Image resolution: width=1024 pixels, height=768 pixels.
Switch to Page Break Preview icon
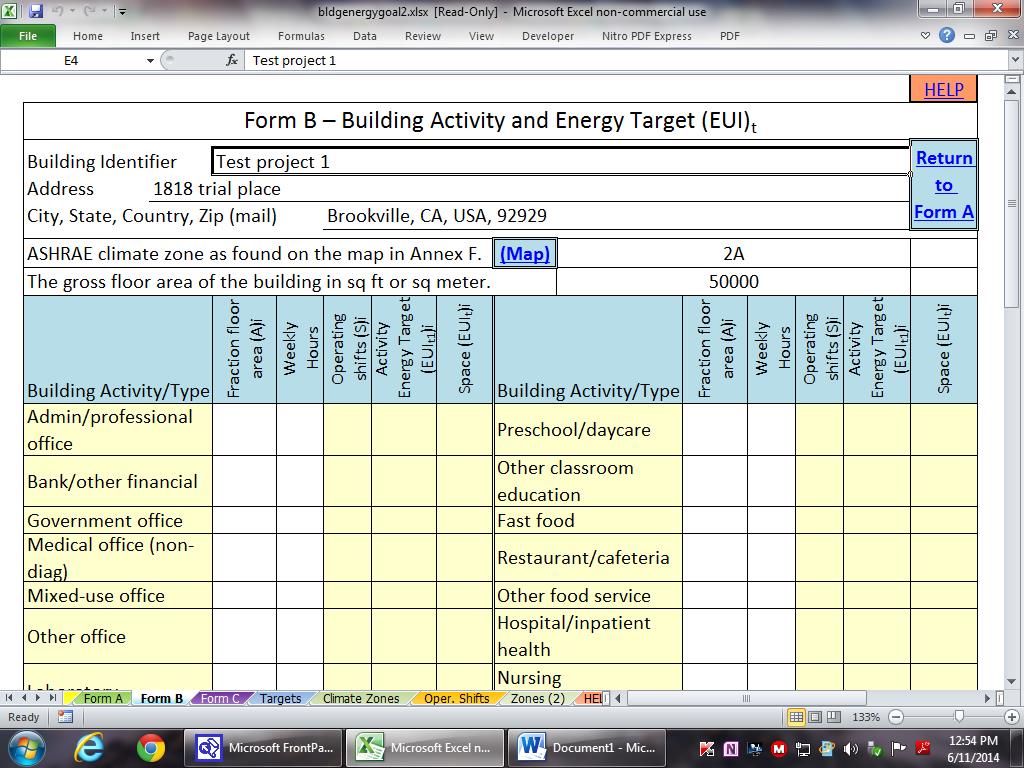tap(835, 717)
